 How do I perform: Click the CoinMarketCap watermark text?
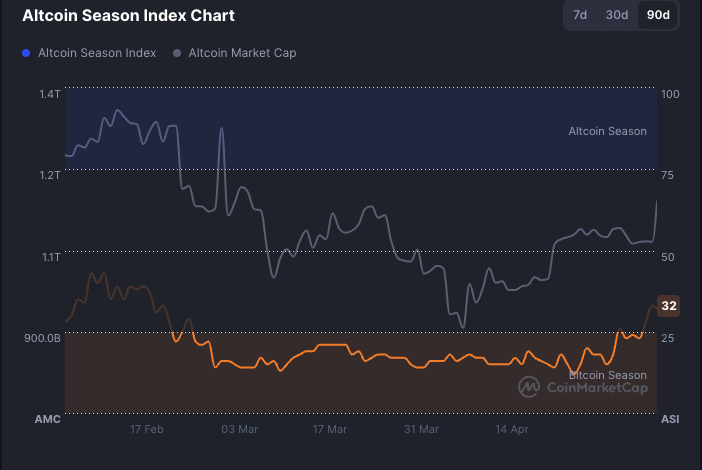coord(598,388)
